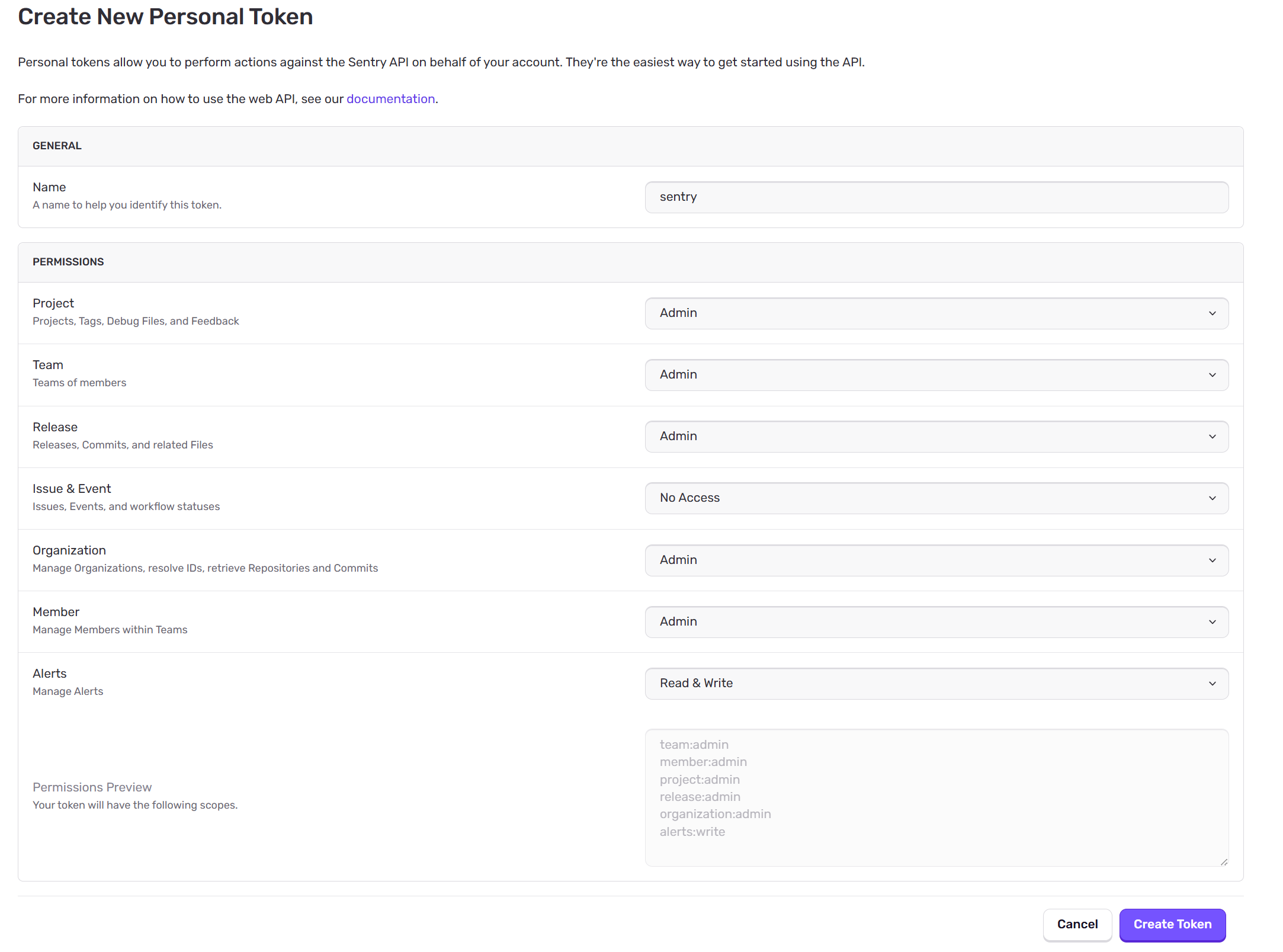The height and width of the screenshot is (952, 1283).
Task: Open the documentation link
Action: (x=390, y=99)
